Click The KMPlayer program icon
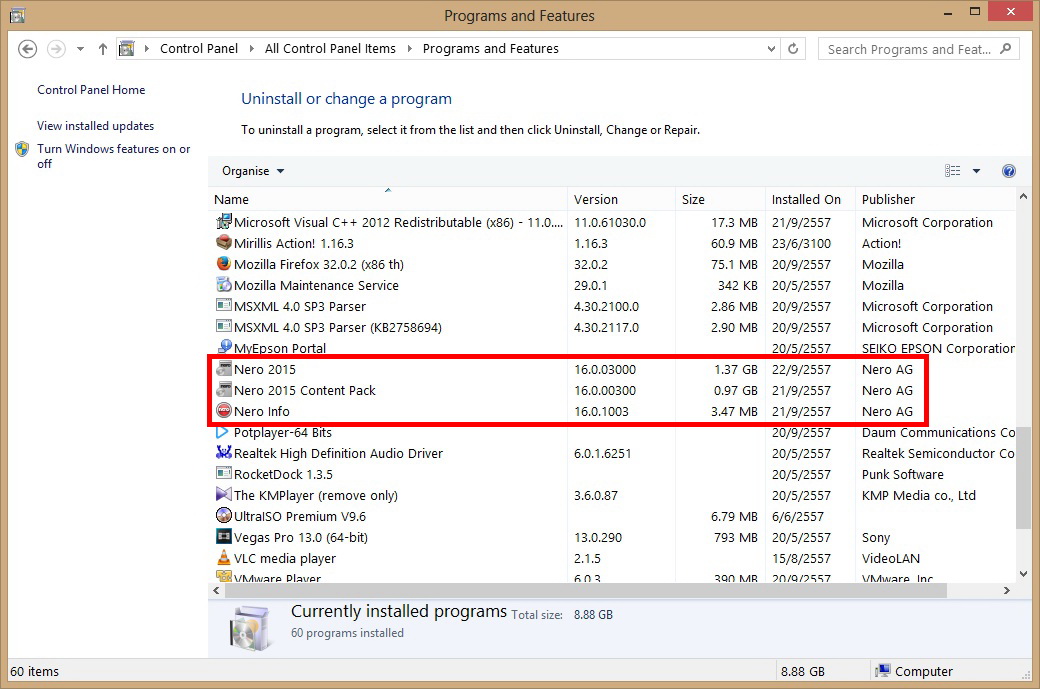Screen dimensions: 1040x689 [224, 495]
